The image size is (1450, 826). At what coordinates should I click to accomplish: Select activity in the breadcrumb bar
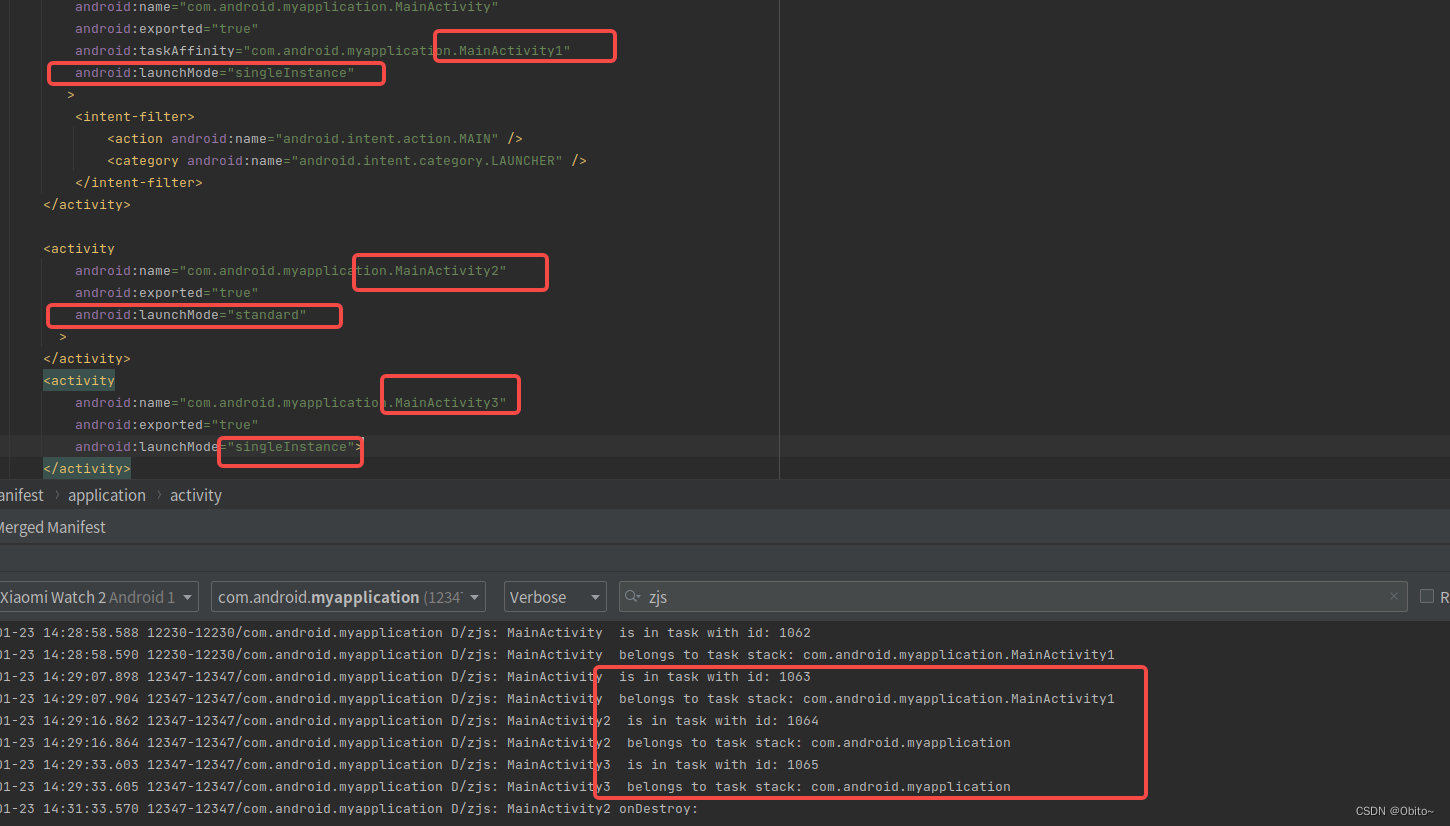pos(196,495)
